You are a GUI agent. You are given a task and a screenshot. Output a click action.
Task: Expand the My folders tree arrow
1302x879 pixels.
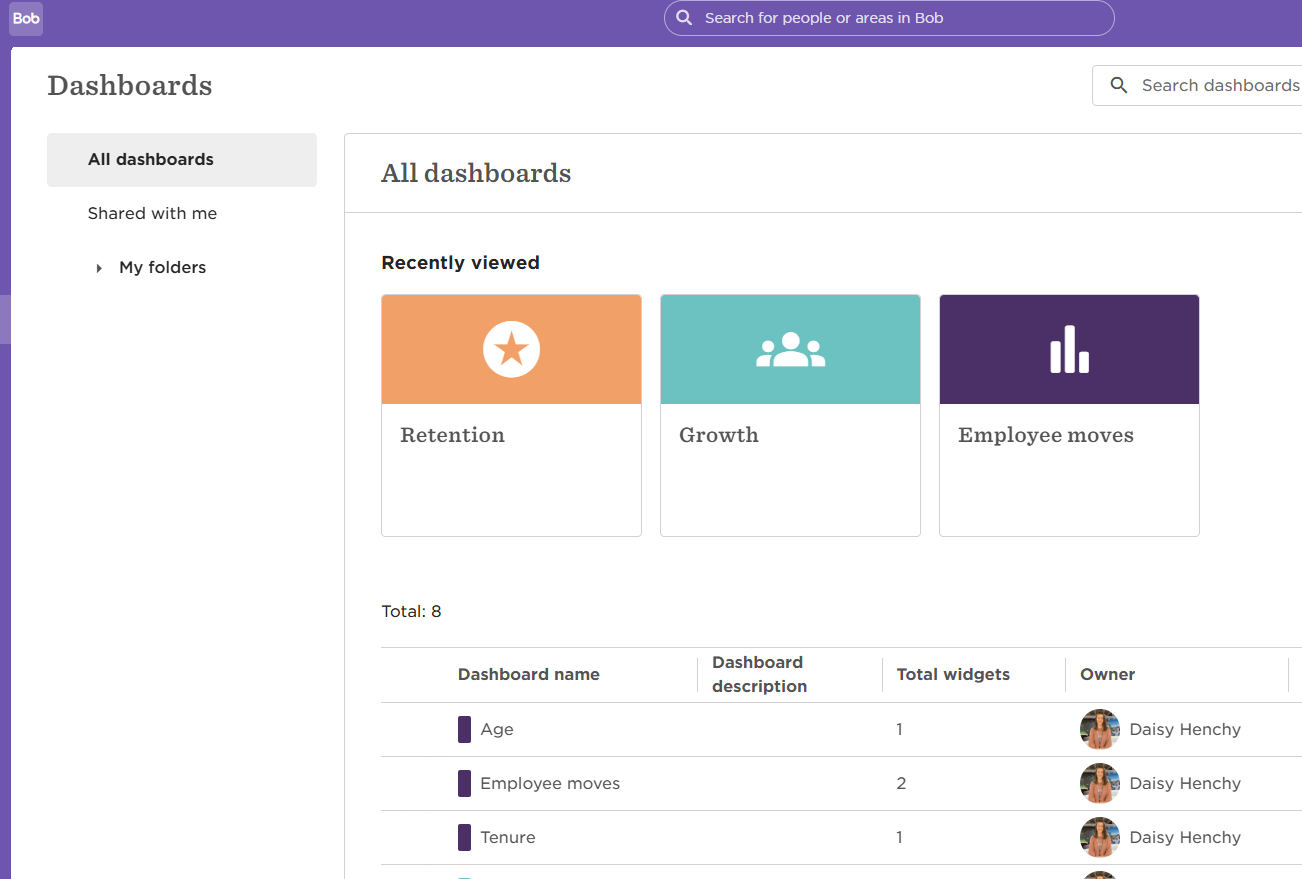tap(99, 268)
